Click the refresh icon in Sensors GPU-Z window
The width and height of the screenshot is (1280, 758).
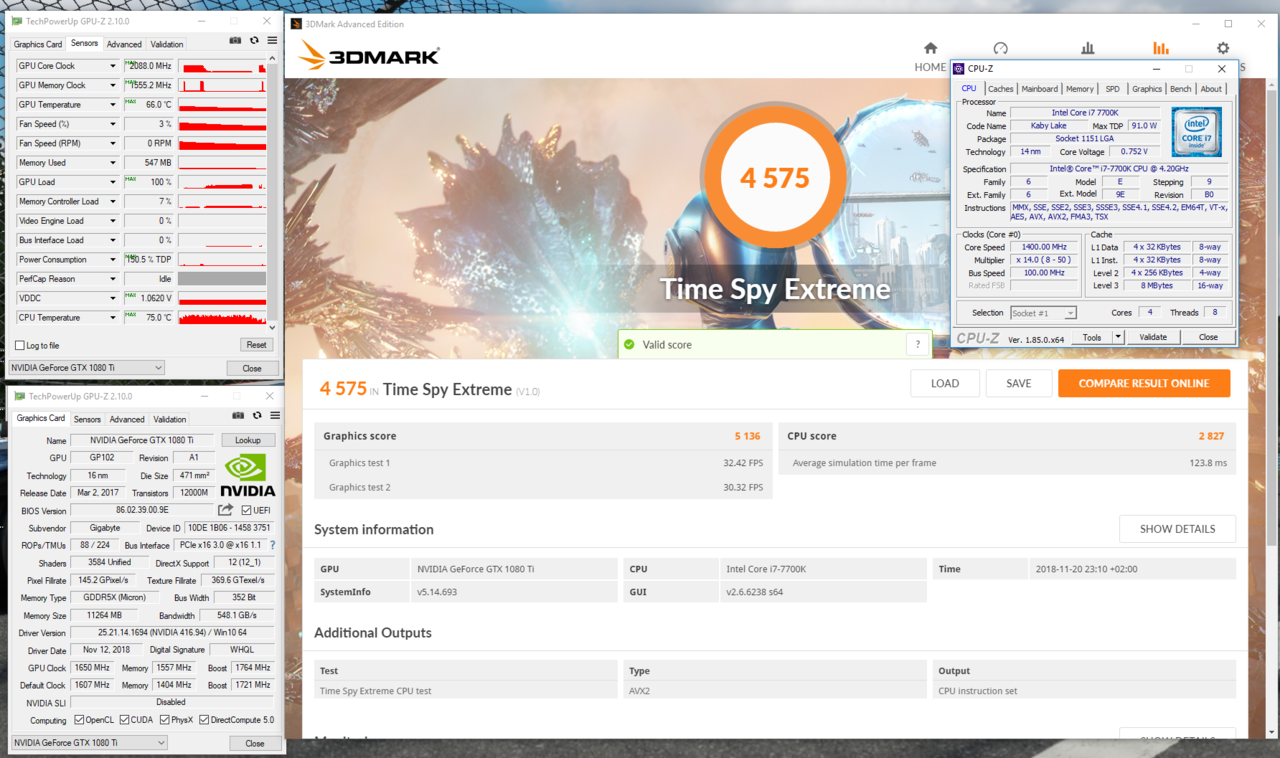coord(254,41)
